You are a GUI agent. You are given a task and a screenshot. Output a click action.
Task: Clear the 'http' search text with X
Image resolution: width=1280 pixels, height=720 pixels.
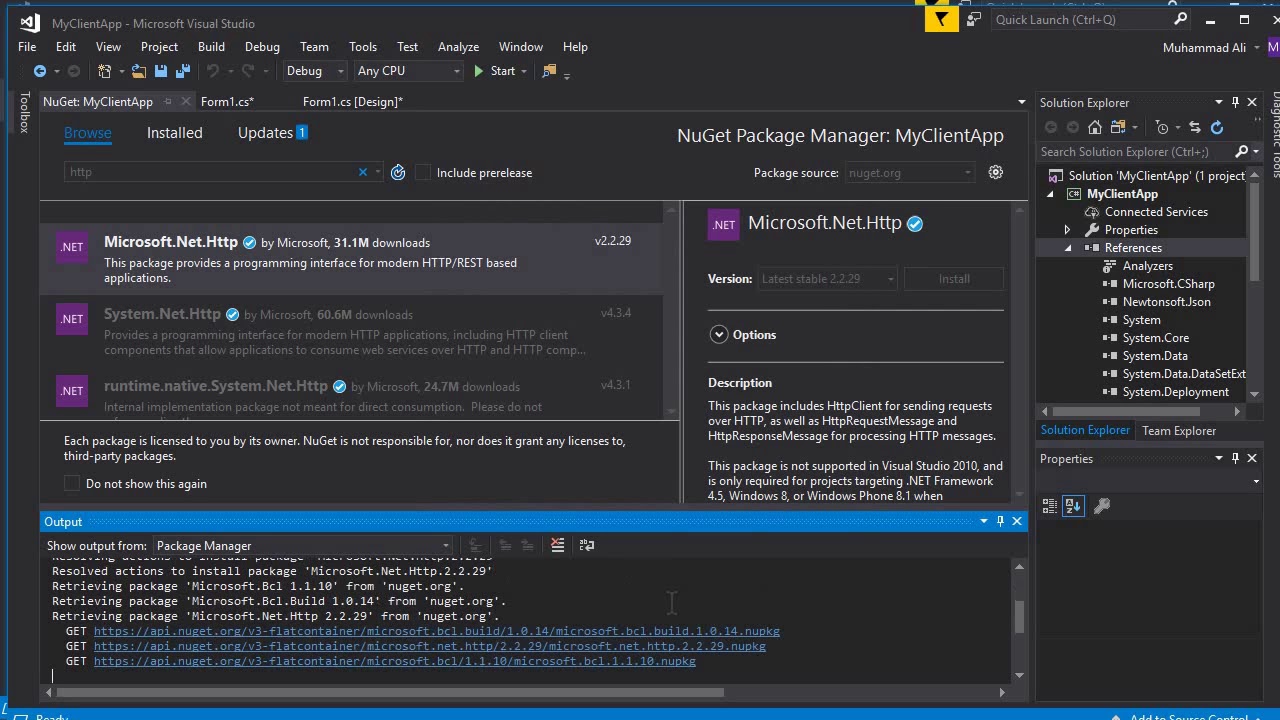coord(363,172)
